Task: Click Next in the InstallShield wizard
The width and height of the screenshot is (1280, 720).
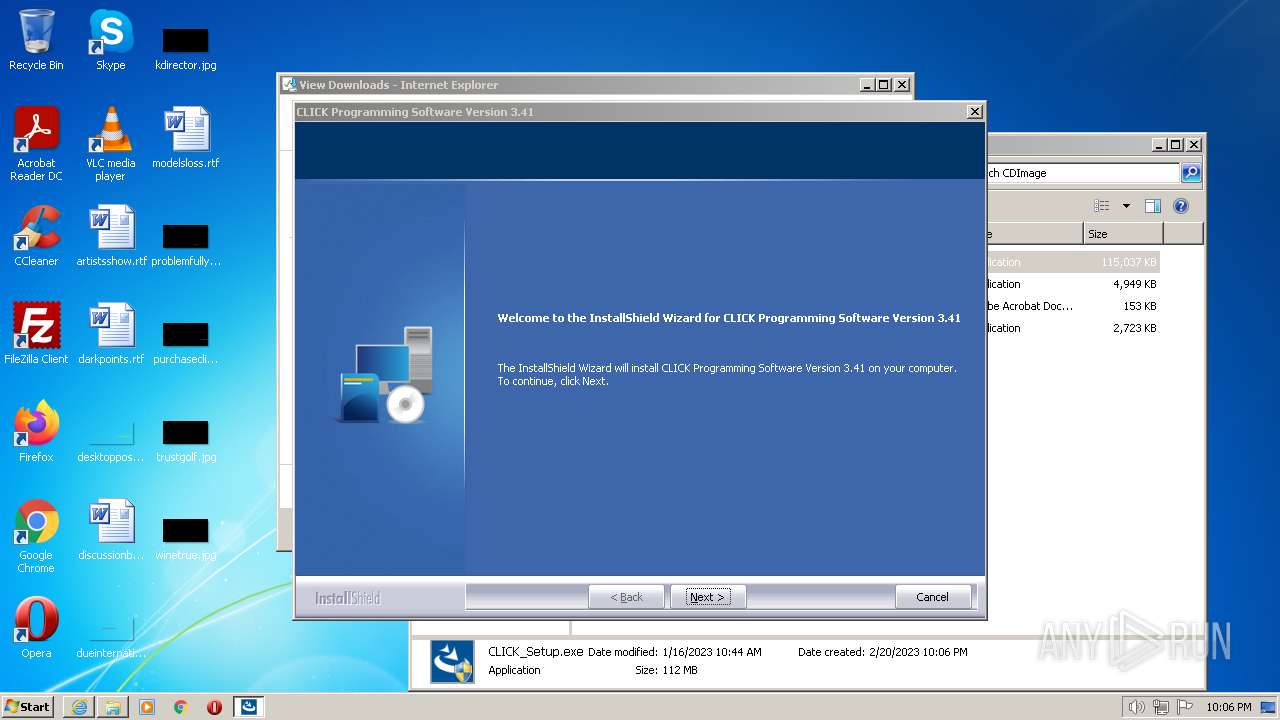Action: click(x=708, y=597)
